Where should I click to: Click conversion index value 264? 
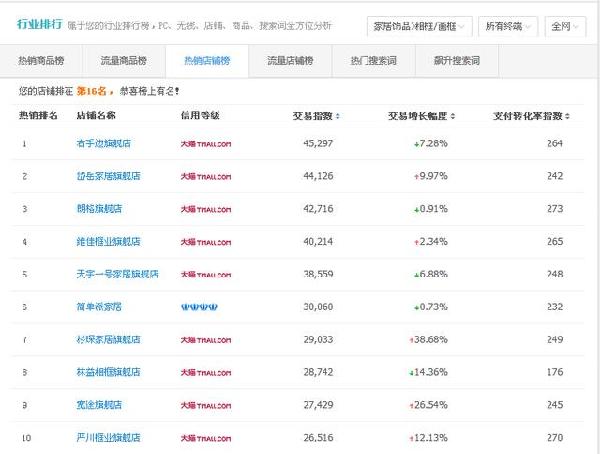[x=555, y=144]
